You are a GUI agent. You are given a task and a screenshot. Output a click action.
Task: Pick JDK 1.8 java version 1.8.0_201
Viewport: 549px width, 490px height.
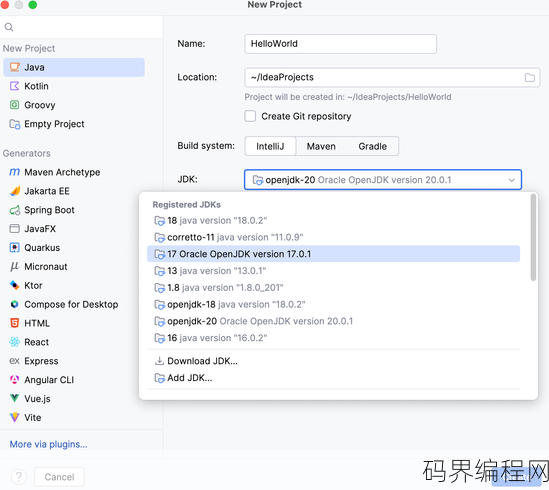[x=333, y=288]
